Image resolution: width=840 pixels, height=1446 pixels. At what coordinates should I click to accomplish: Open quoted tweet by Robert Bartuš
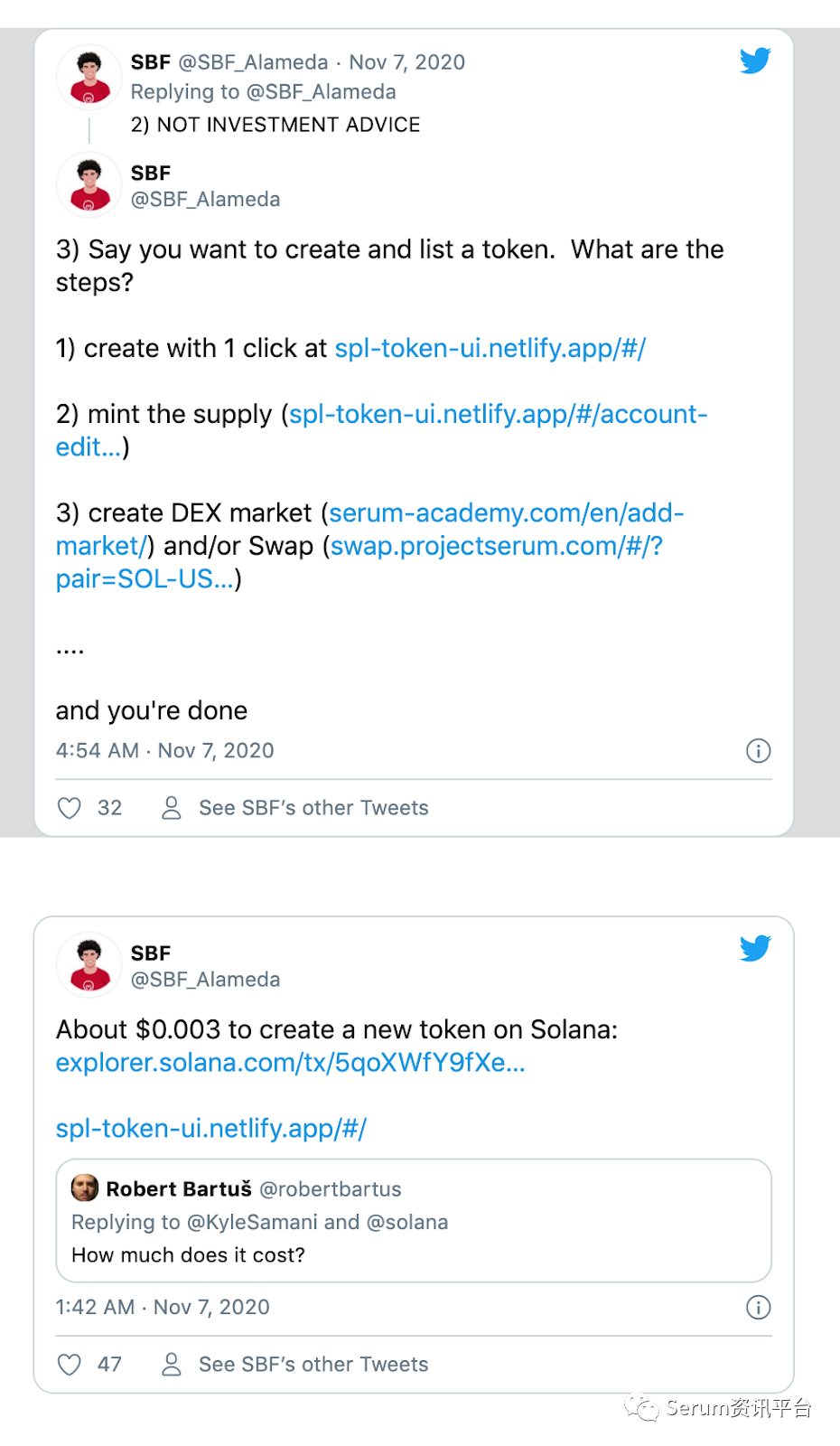(x=414, y=1221)
